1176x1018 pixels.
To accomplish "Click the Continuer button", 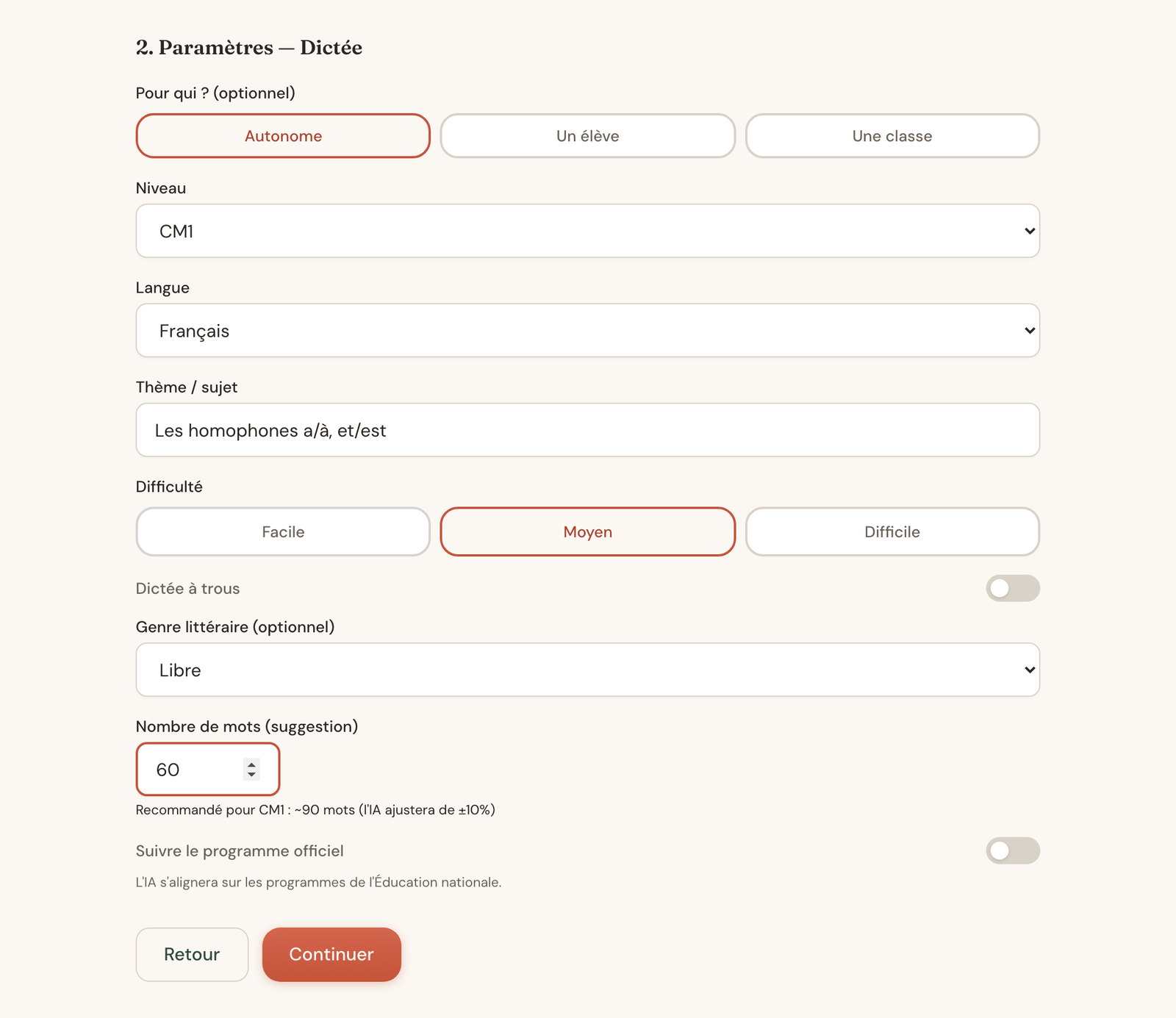I will [x=331, y=954].
